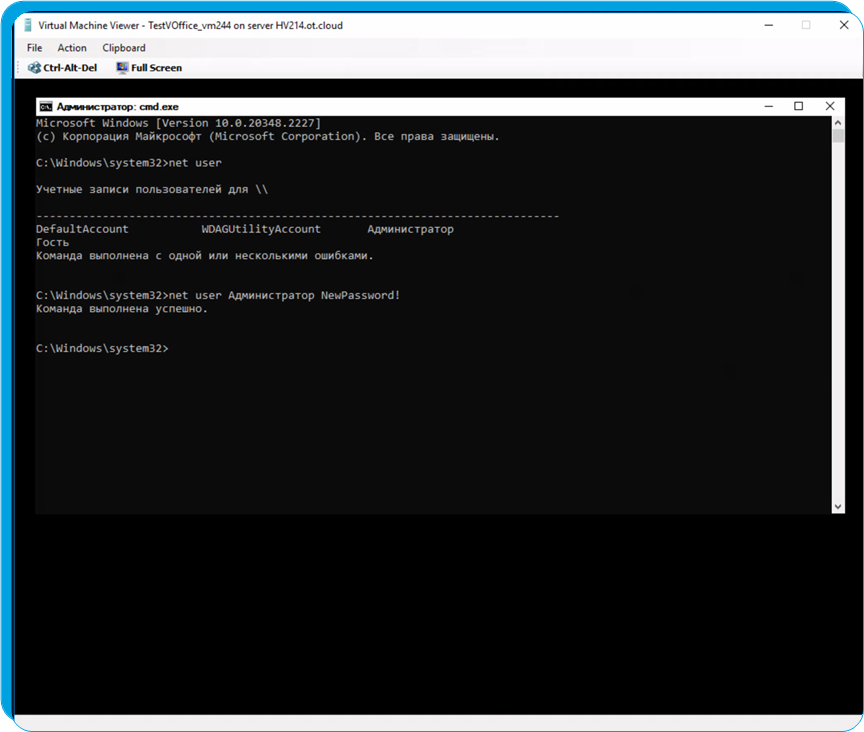
Task: Open the Clipboard menu
Action: coord(124,48)
